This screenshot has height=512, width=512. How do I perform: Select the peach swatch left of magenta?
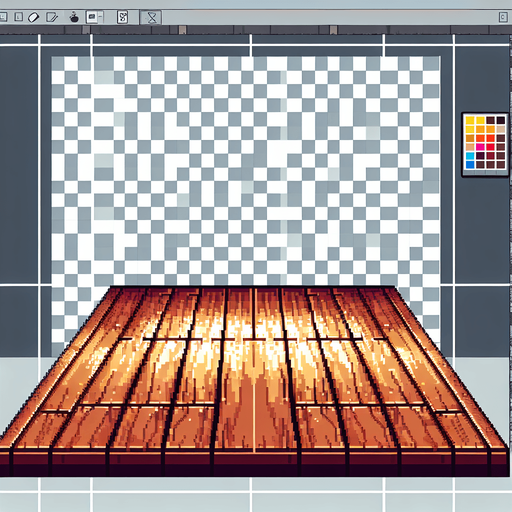click(x=470, y=147)
